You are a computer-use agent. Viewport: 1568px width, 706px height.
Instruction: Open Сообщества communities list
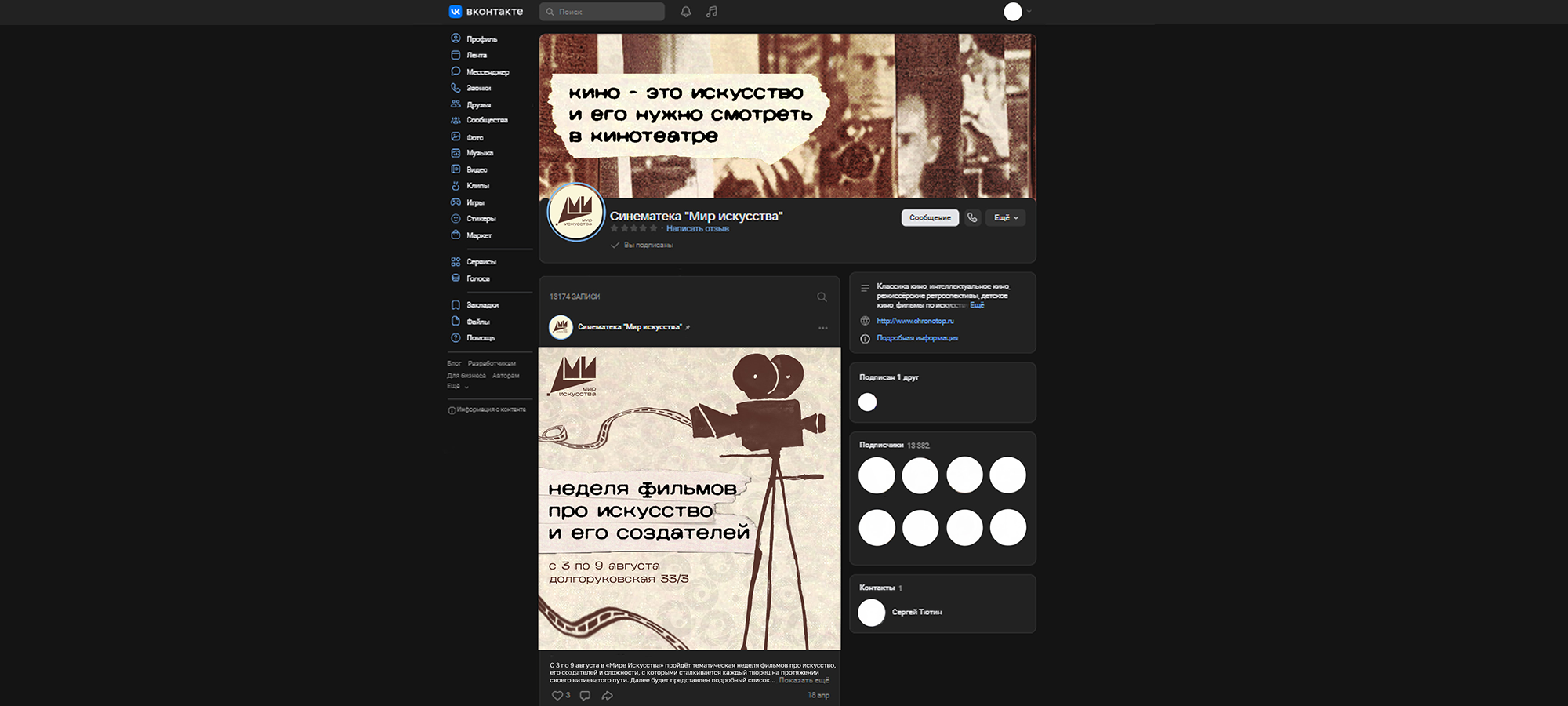pos(479,120)
